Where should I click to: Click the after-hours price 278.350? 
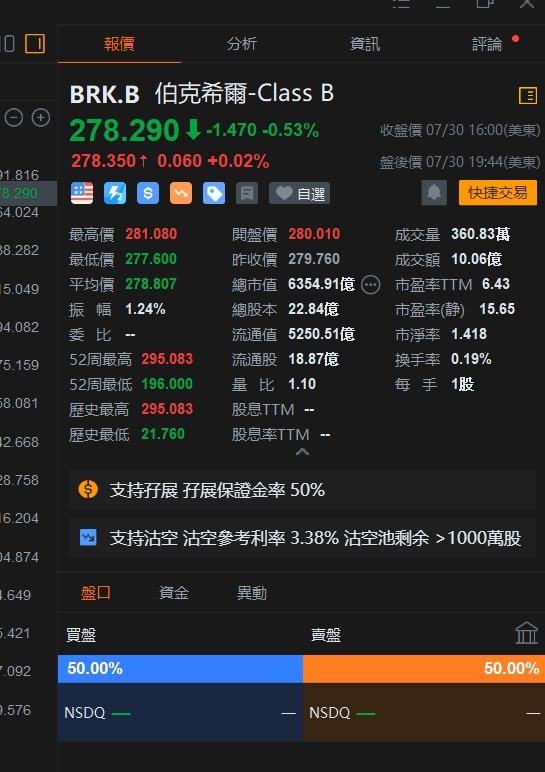(x=103, y=161)
